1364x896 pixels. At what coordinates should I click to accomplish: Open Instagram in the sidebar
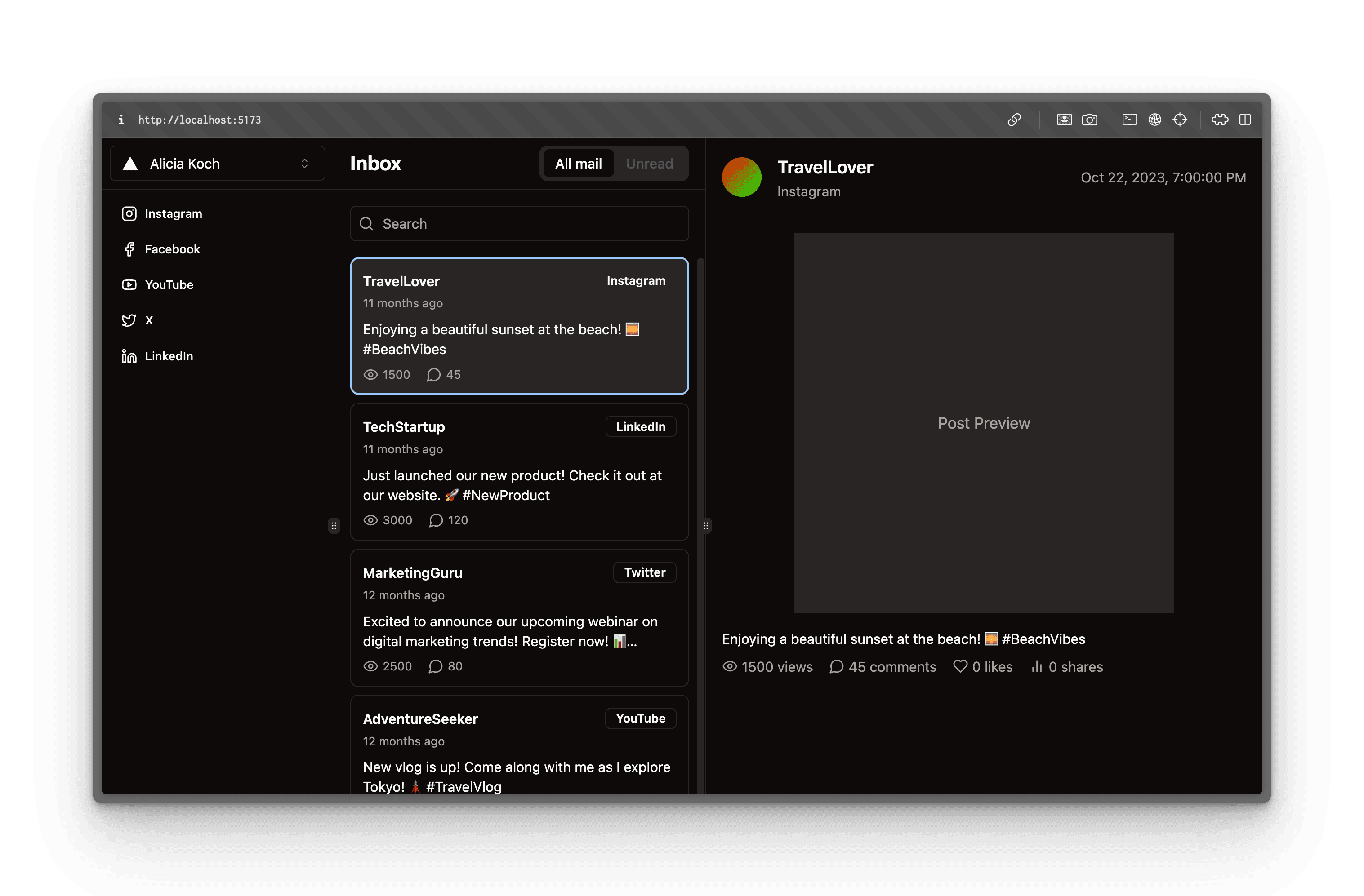pos(173,214)
